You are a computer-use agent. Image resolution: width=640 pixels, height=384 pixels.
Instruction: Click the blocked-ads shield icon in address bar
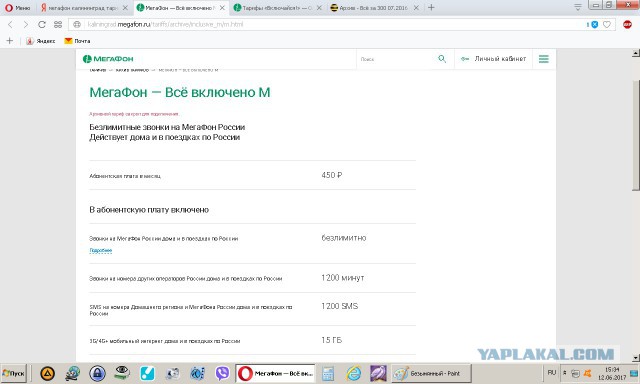[594, 24]
